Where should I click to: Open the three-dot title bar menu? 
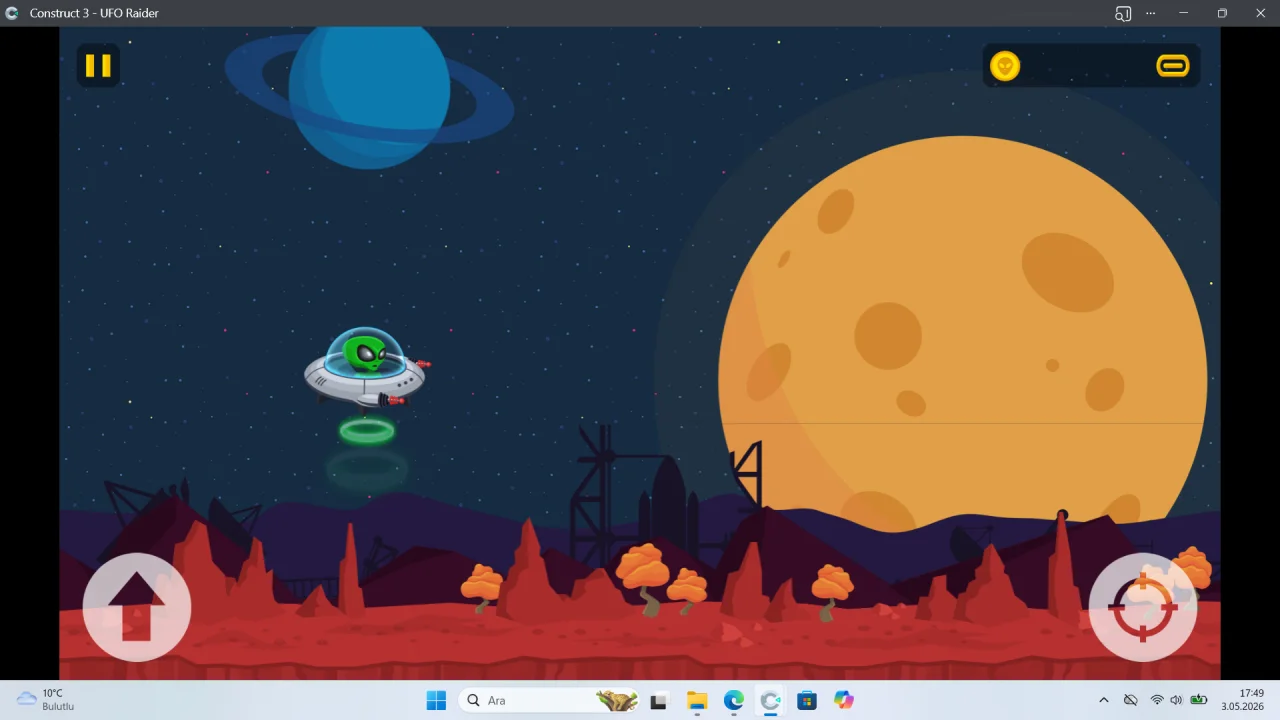point(1151,13)
